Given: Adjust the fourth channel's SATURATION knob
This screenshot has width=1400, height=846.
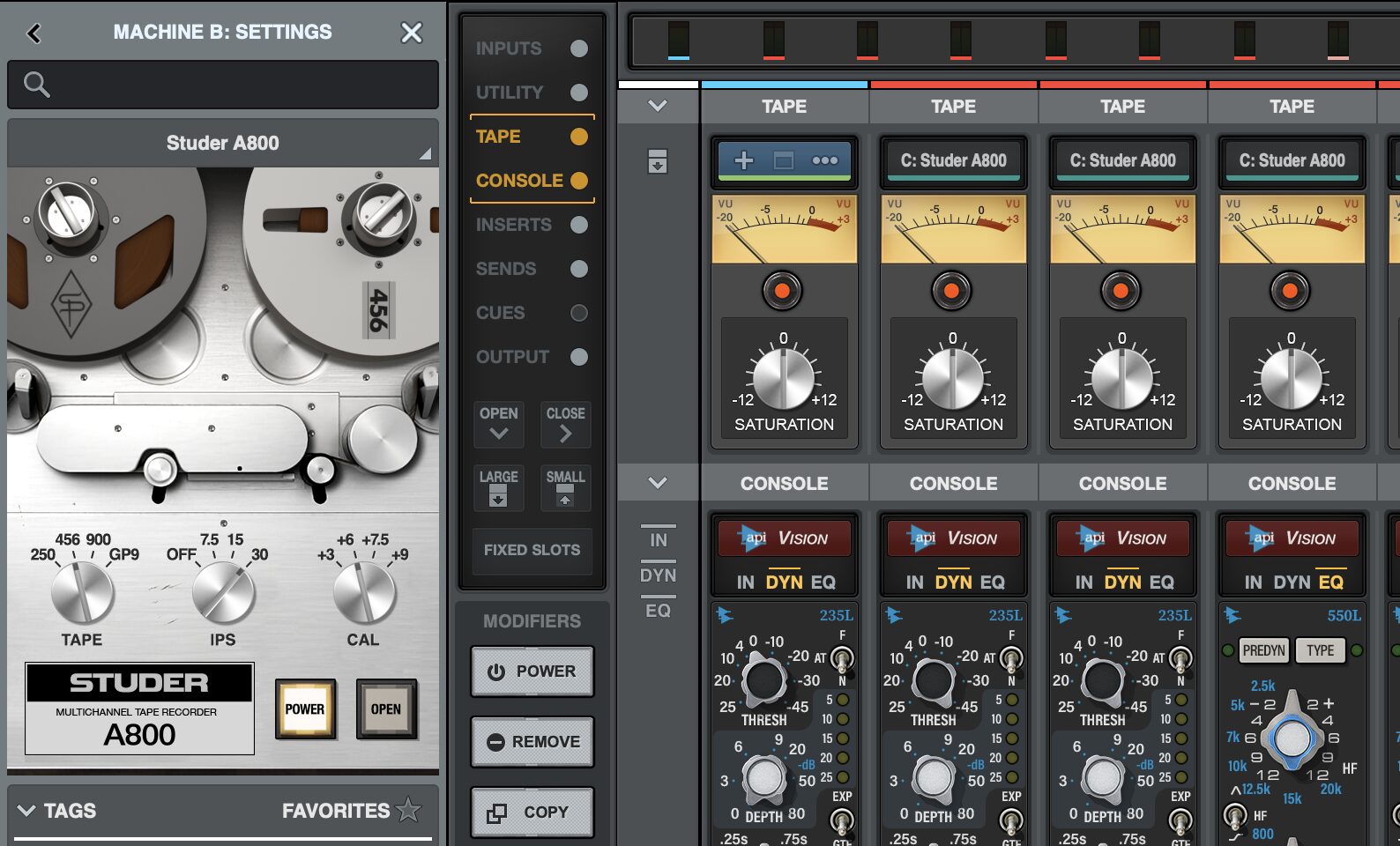Looking at the screenshot, I should pyautogui.click(x=1292, y=379).
